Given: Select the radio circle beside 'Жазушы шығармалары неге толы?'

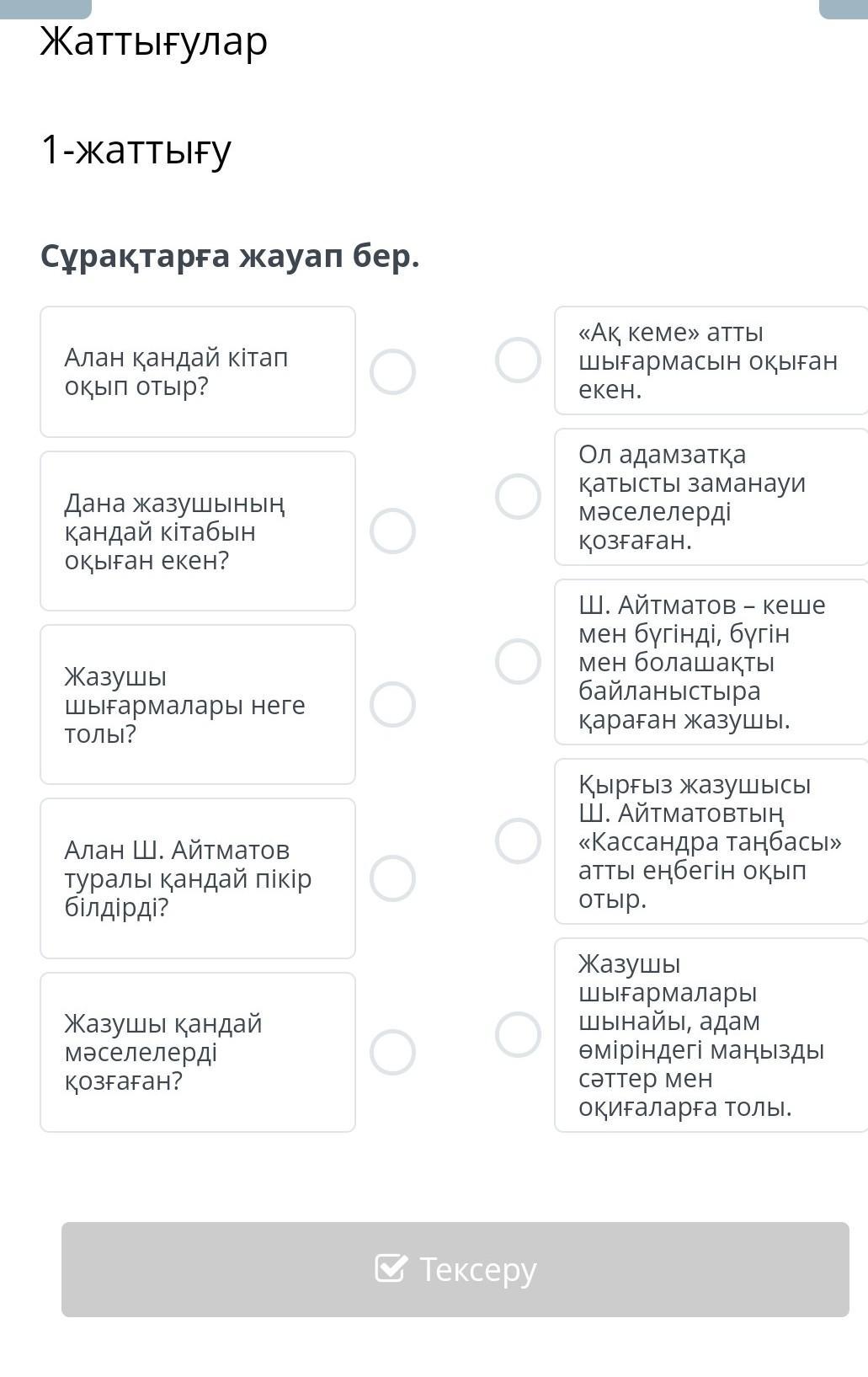Looking at the screenshot, I should coord(392,704).
